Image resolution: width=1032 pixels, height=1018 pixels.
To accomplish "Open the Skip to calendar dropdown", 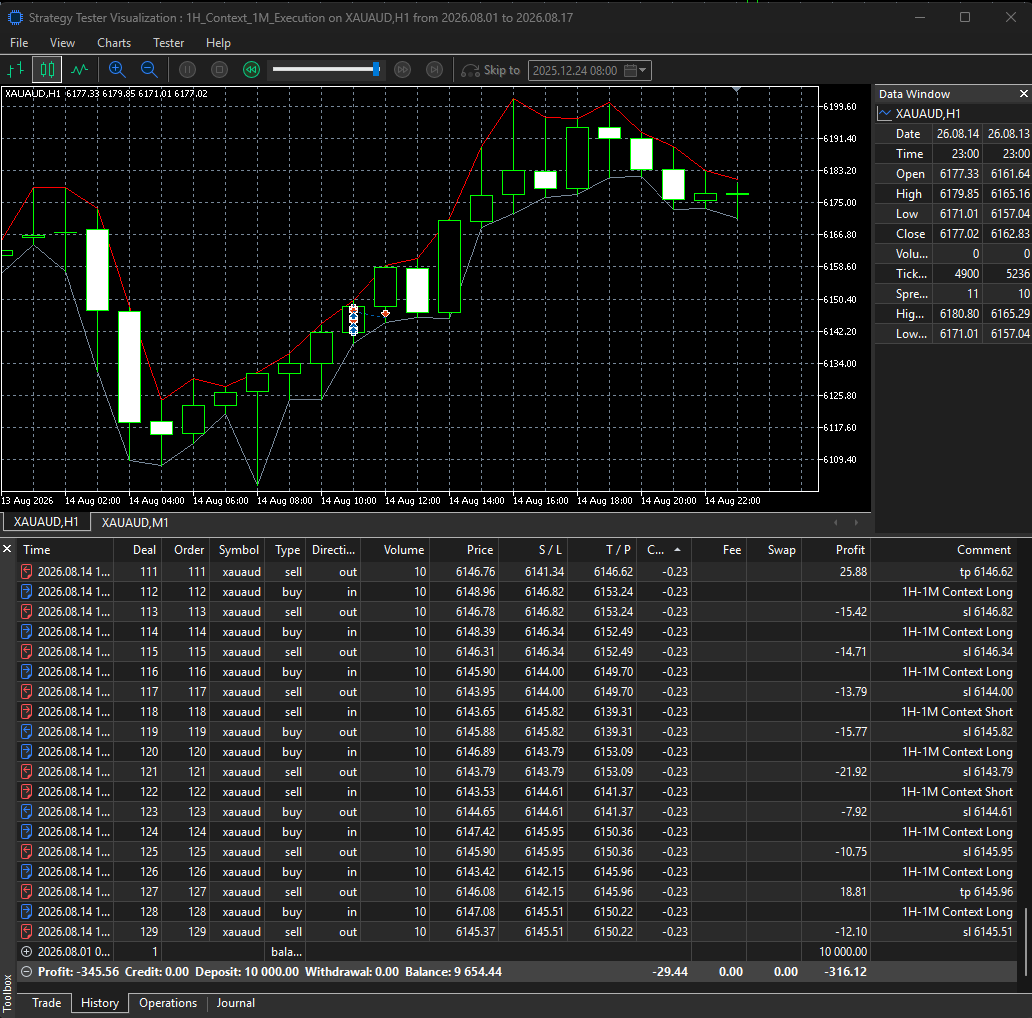I will (x=636, y=70).
